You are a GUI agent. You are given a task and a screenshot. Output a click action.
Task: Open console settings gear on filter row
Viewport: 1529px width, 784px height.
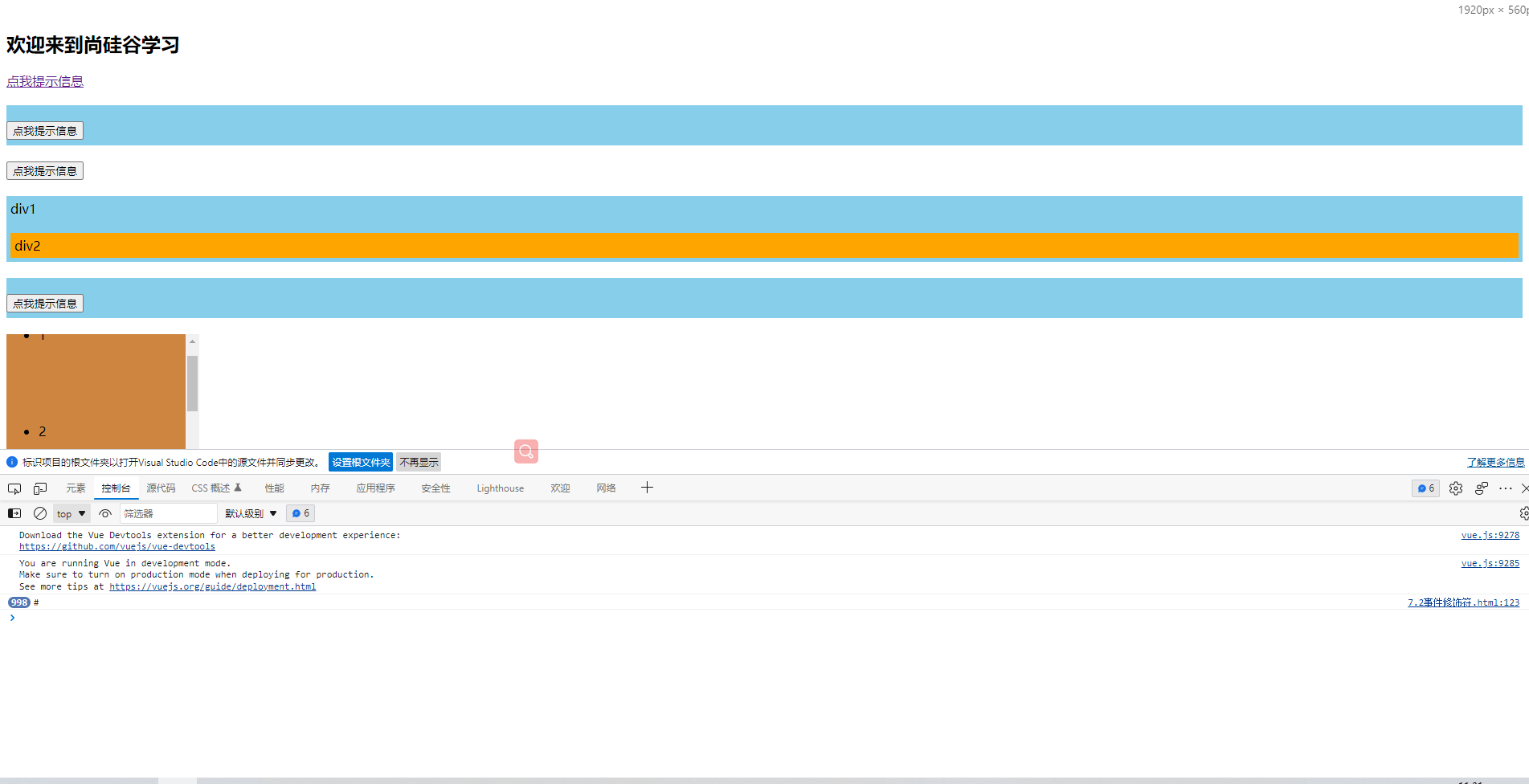click(x=1524, y=513)
